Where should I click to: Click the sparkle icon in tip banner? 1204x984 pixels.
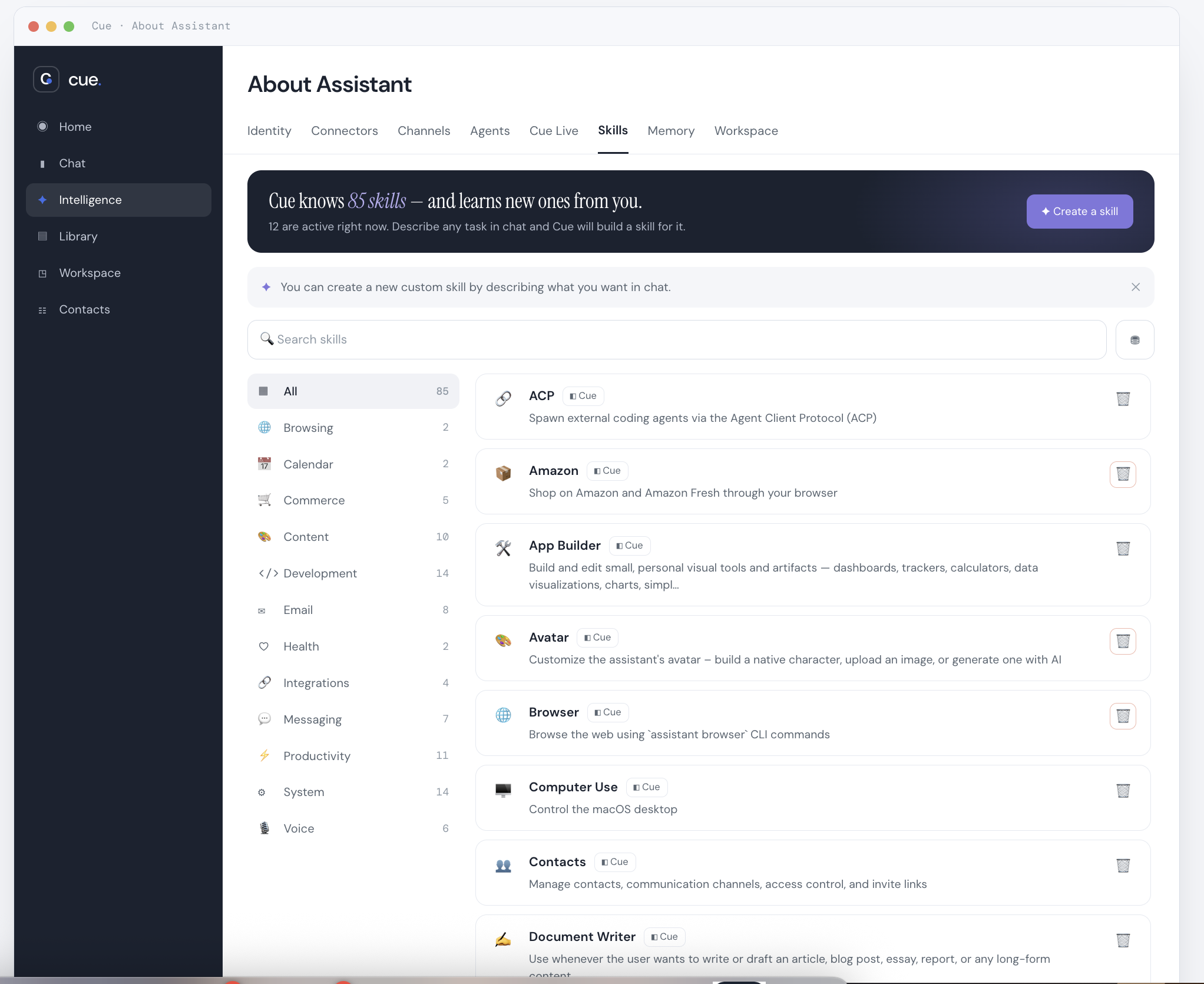coord(266,287)
